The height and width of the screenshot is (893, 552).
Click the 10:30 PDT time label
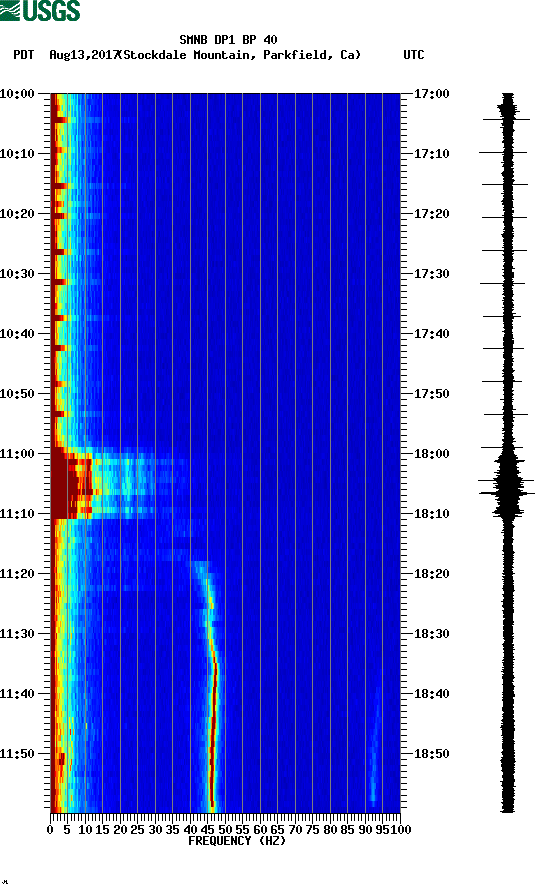pos(17,273)
